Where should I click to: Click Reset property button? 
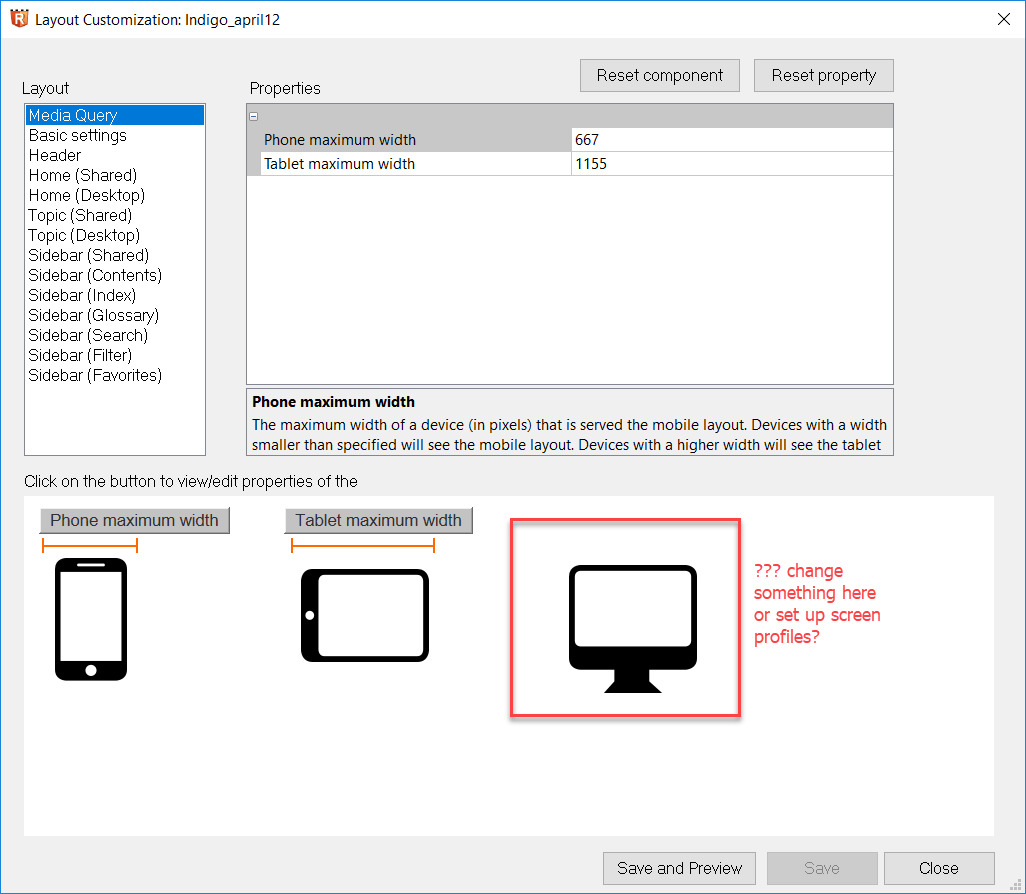[823, 76]
